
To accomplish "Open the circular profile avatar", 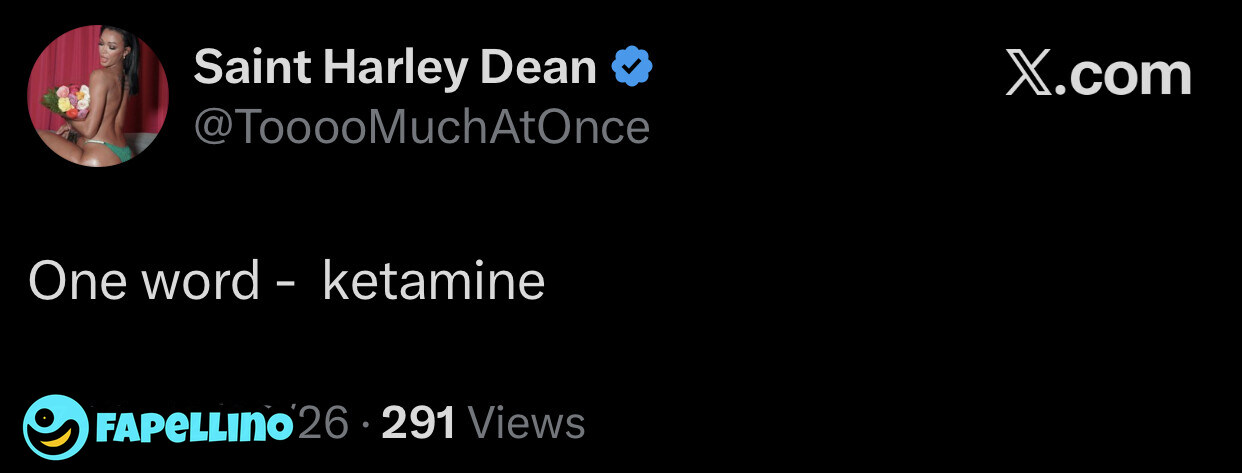I will point(98,96).
